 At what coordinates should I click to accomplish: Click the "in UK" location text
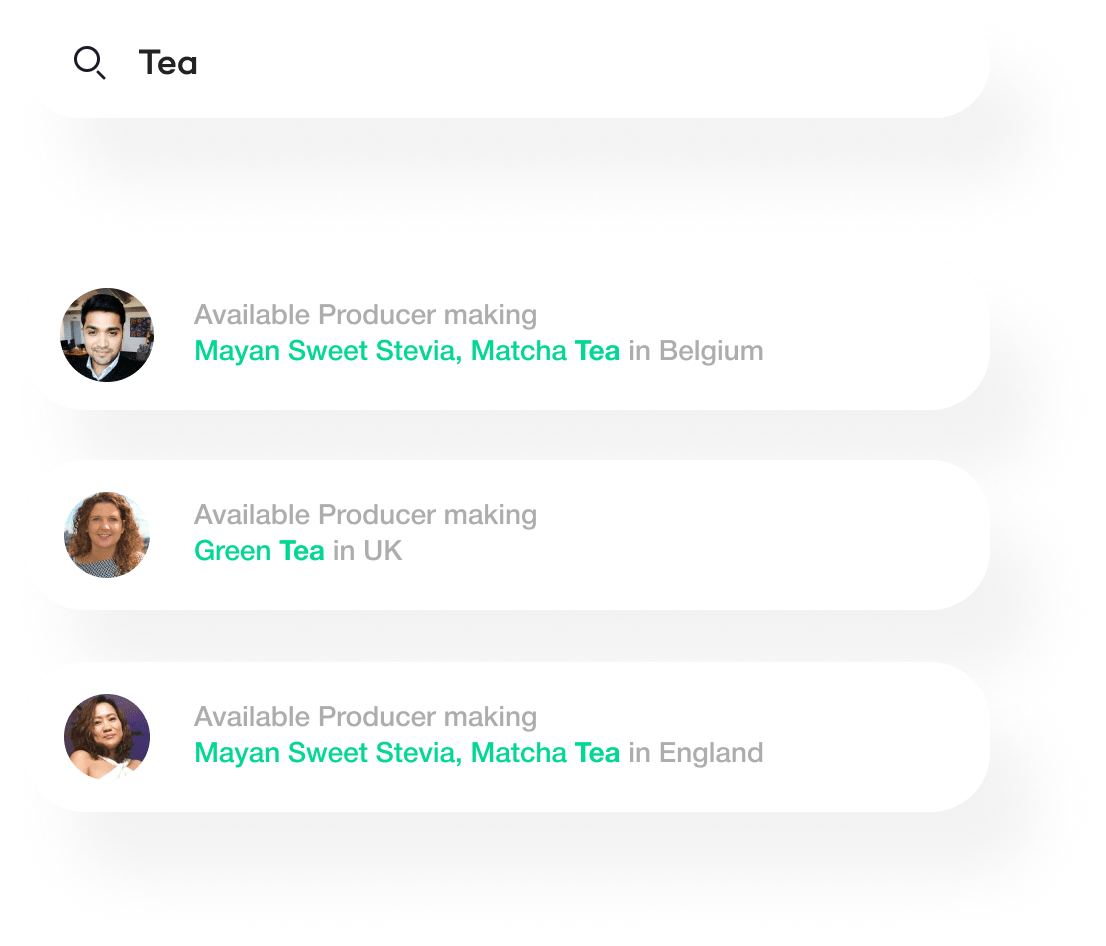tap(368, 551)
